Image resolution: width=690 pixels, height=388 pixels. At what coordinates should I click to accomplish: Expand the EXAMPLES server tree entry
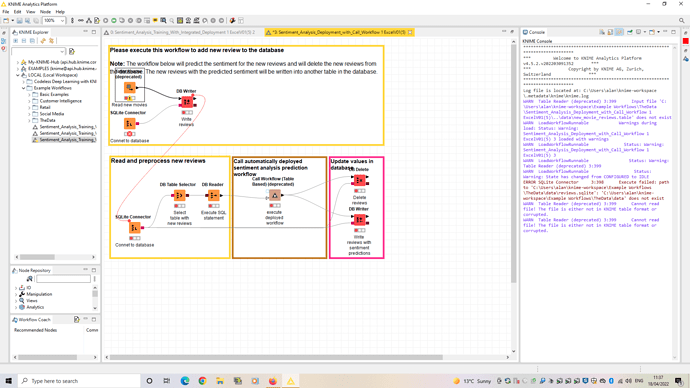[x=18, y=69]
